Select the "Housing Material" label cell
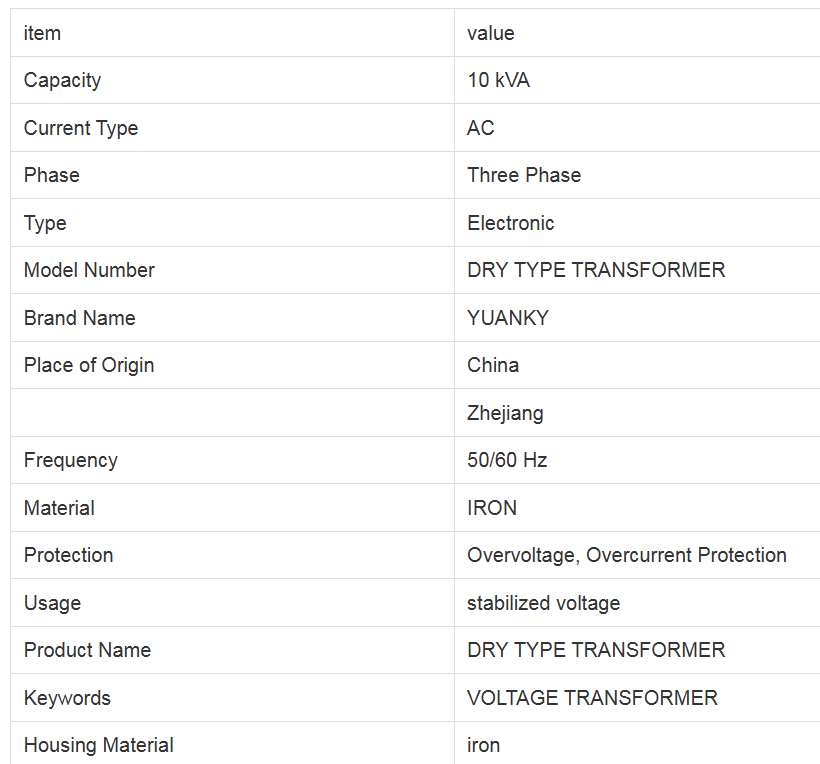 tap(98, 745)
